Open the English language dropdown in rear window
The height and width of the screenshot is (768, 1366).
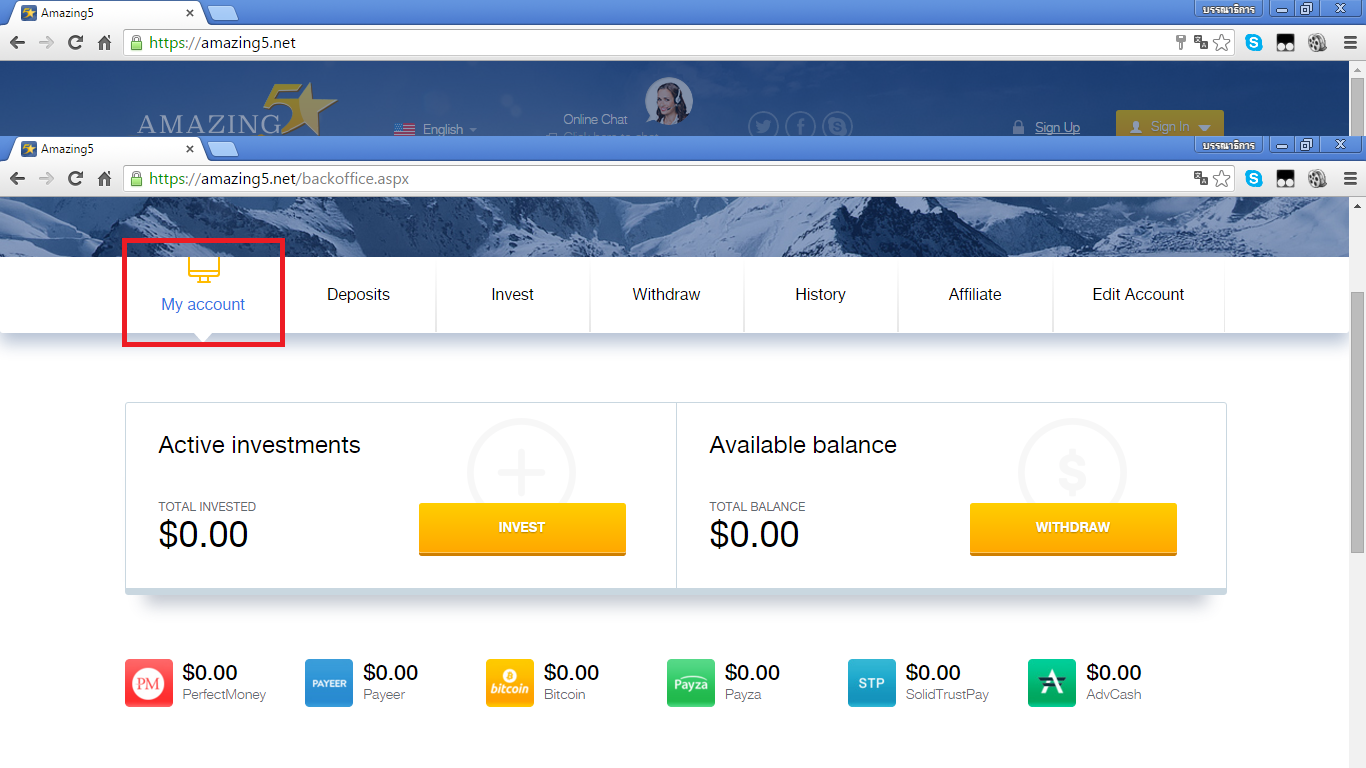pos(436,129)
